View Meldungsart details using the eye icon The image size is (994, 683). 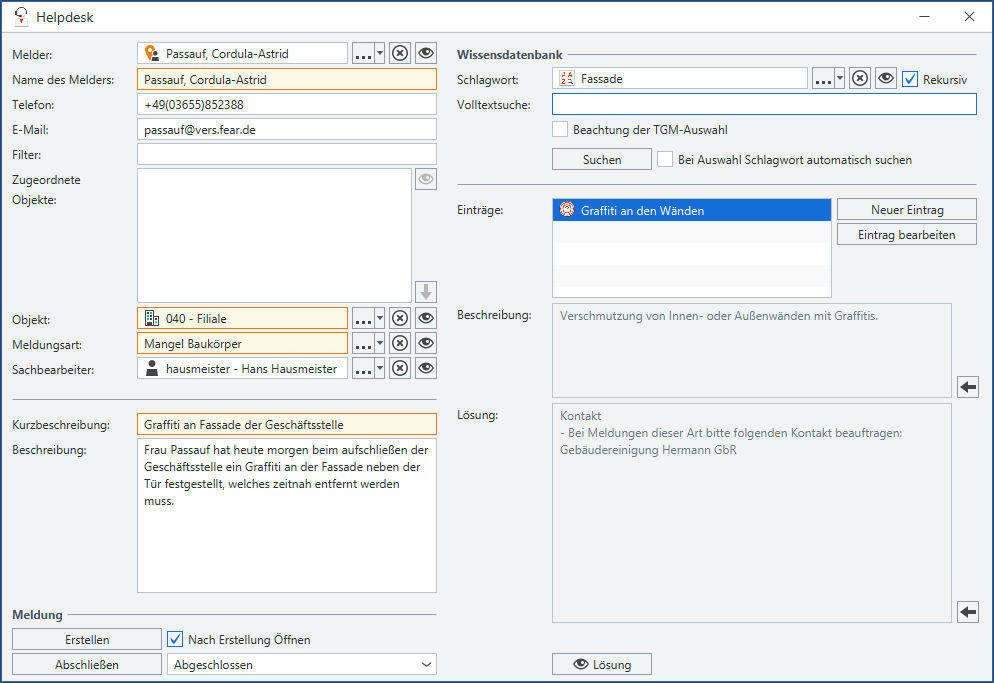[x=426, y=342]
